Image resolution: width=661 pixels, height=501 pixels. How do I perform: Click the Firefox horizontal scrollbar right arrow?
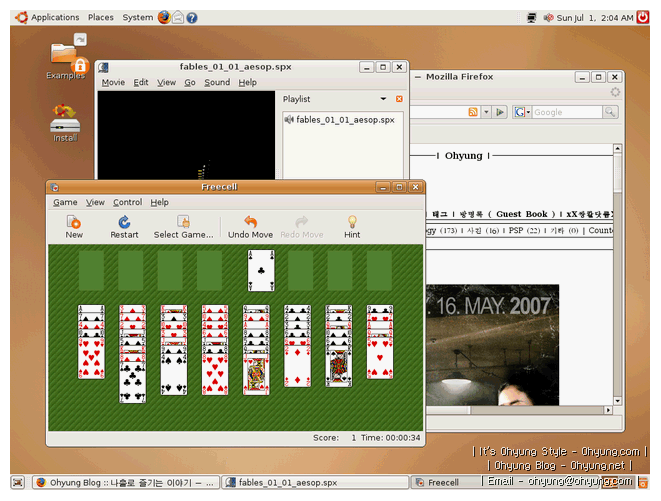coord(608,410)
